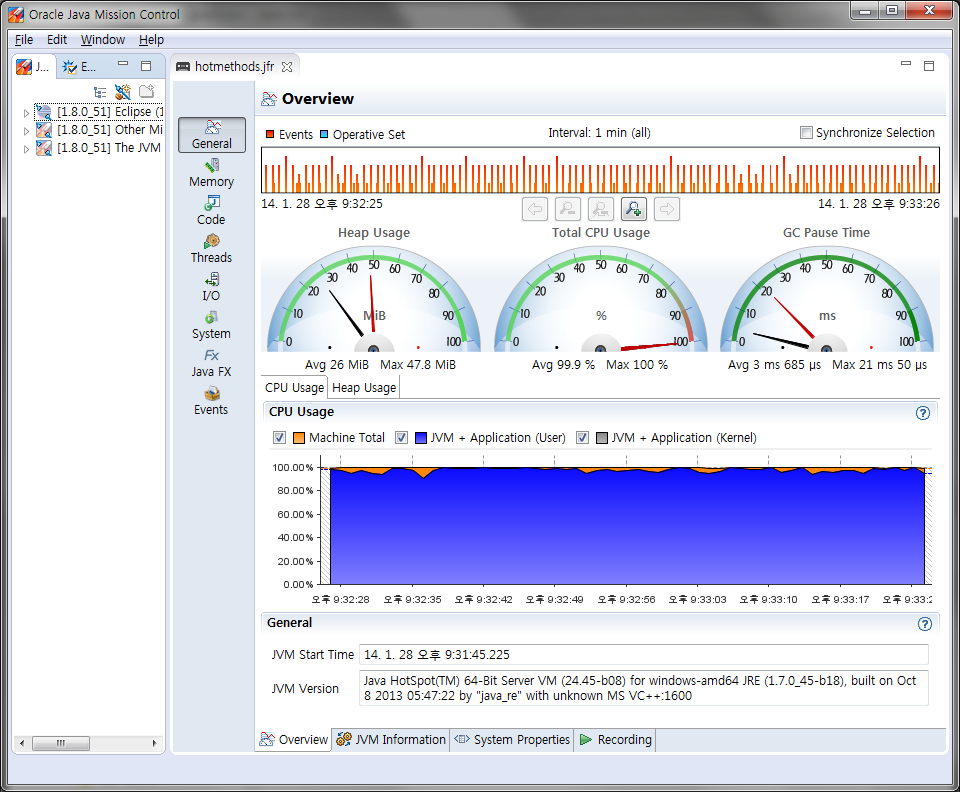960x792 pixels.
Task: Open the Threads tab group icon
Action: click(x=211, y=249)
